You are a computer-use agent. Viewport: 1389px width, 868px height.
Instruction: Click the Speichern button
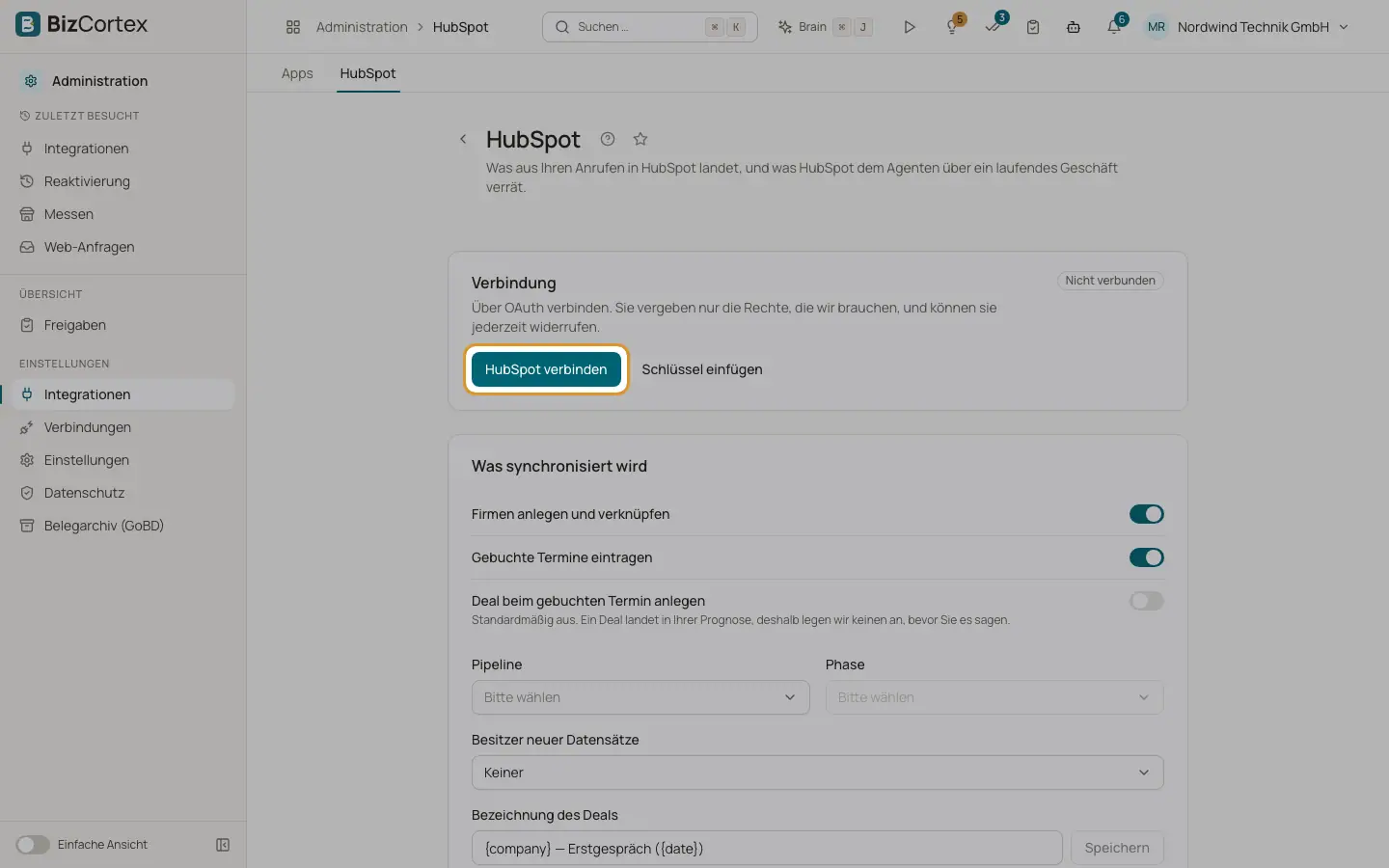(x=1117, y=848)
